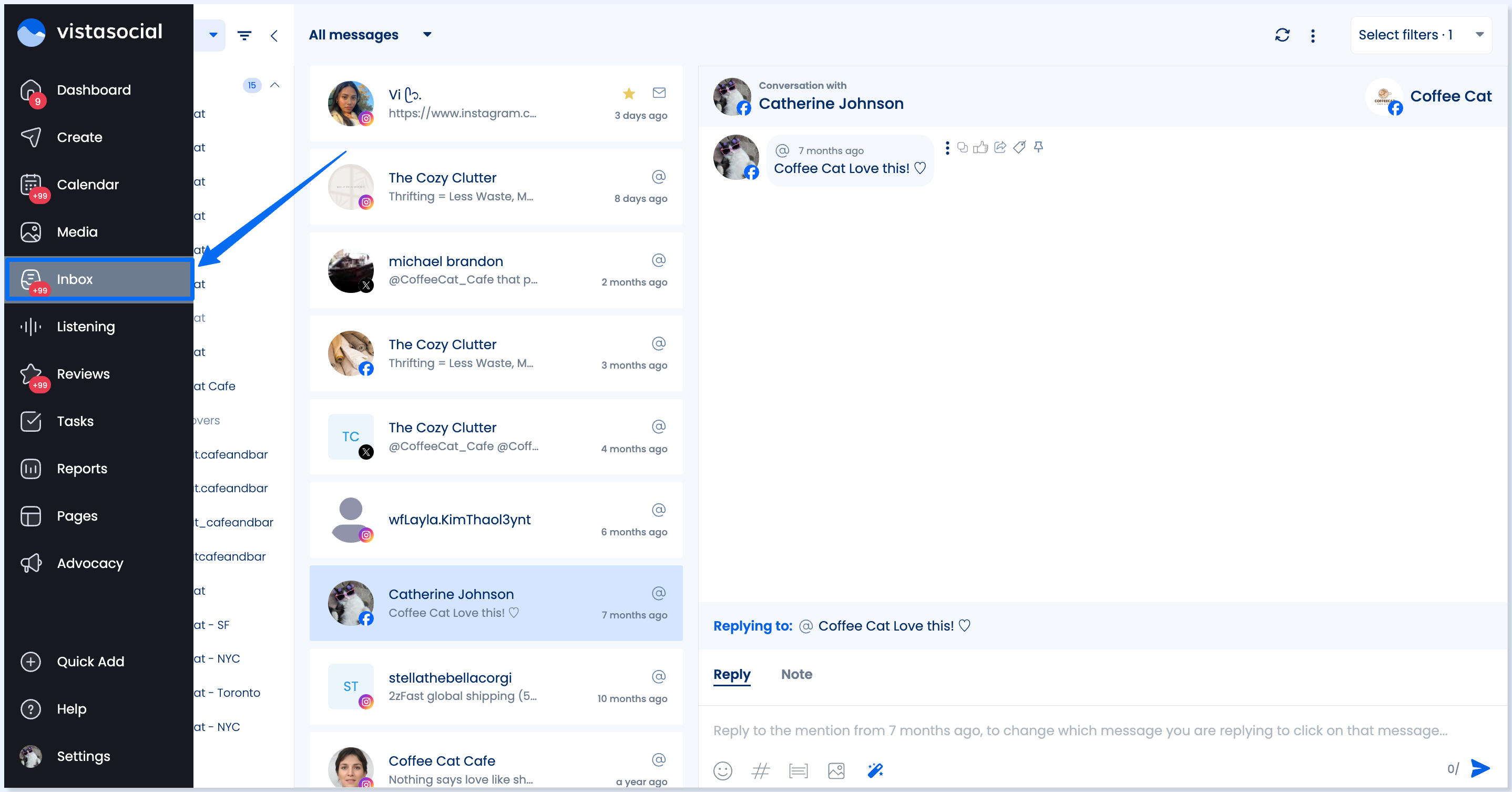This screenshot has height=792, width=1512.
Task: Open the AI assistant magic wand
Action: click(875, 770)
